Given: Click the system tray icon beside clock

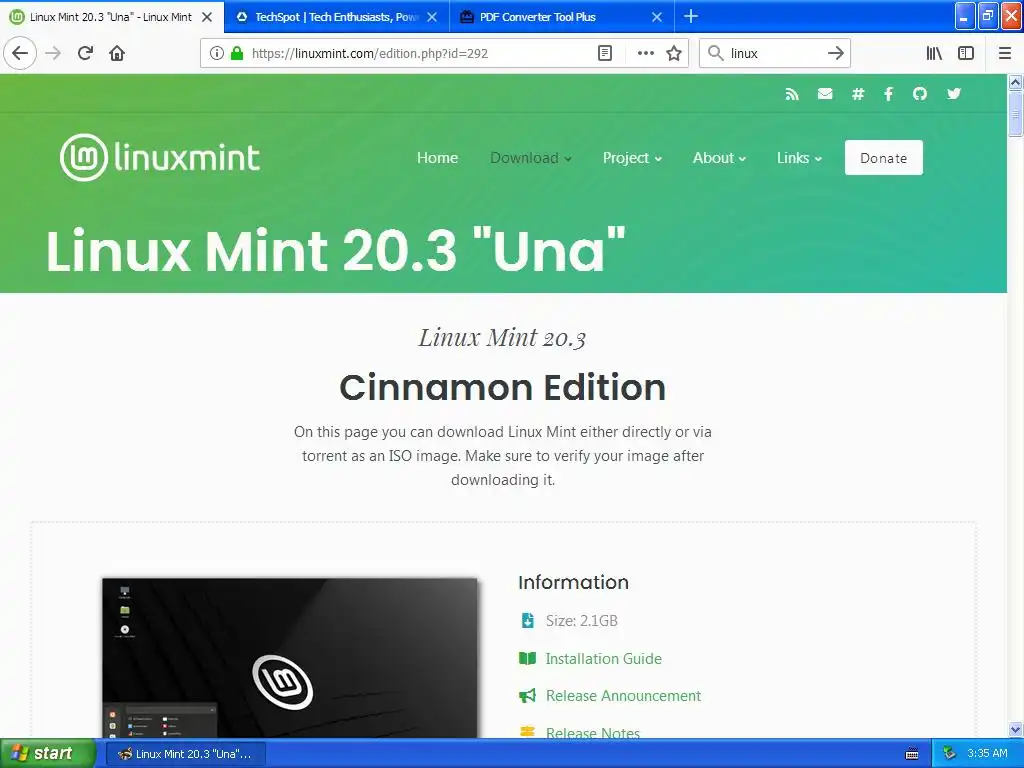Looking at the screenshot, I should coord(950,754).
